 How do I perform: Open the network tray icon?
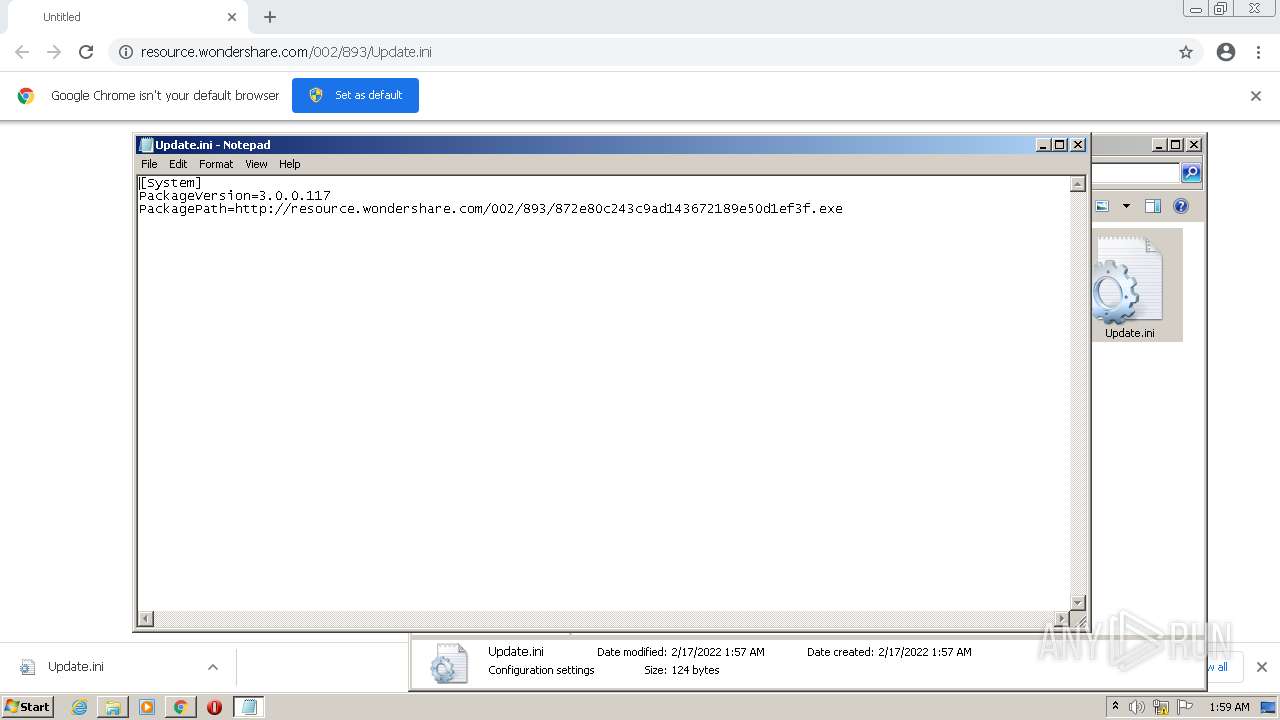1161,707
